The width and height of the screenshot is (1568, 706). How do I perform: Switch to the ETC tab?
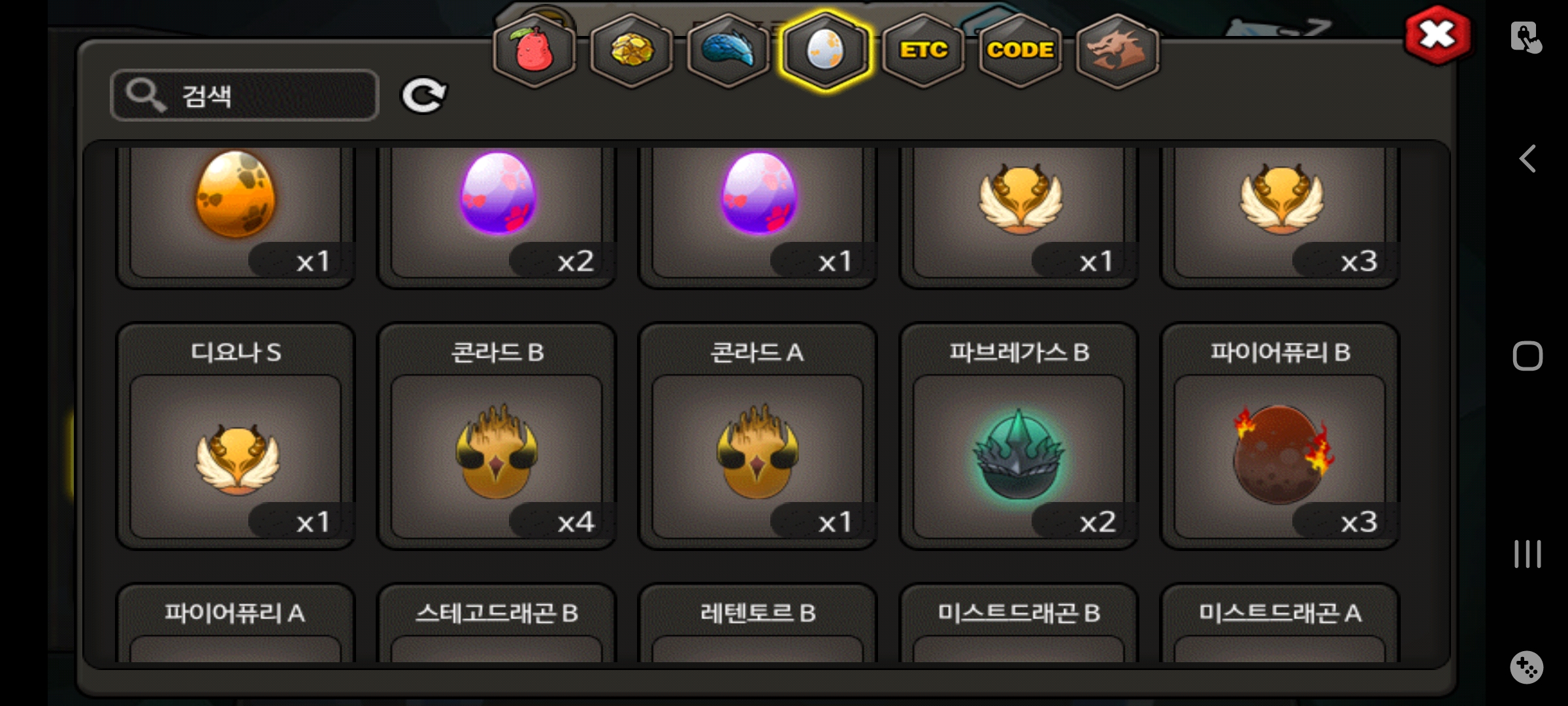click(923, 51)
